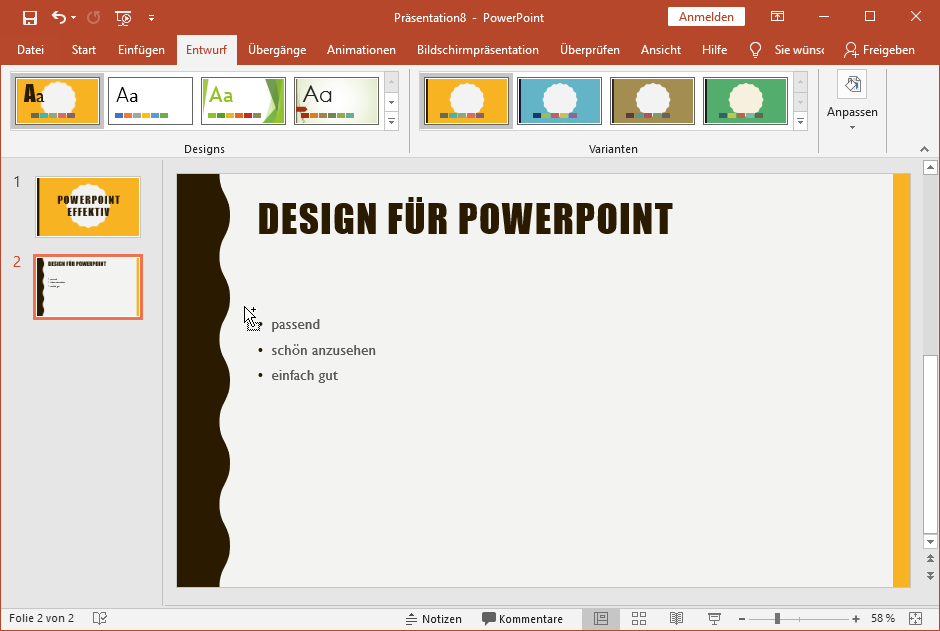Select the yellow color variant
This screenshot has width=940, height=631.
pyautogui.click(x=466, y=101)
